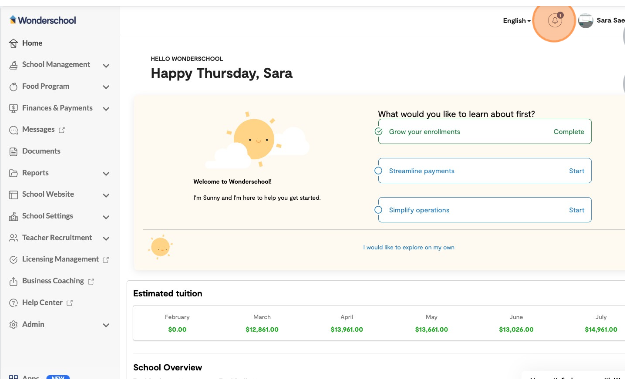Click the Documents page icon
Image resolution: width=625 pixels, height=379 pixels.
13,151
